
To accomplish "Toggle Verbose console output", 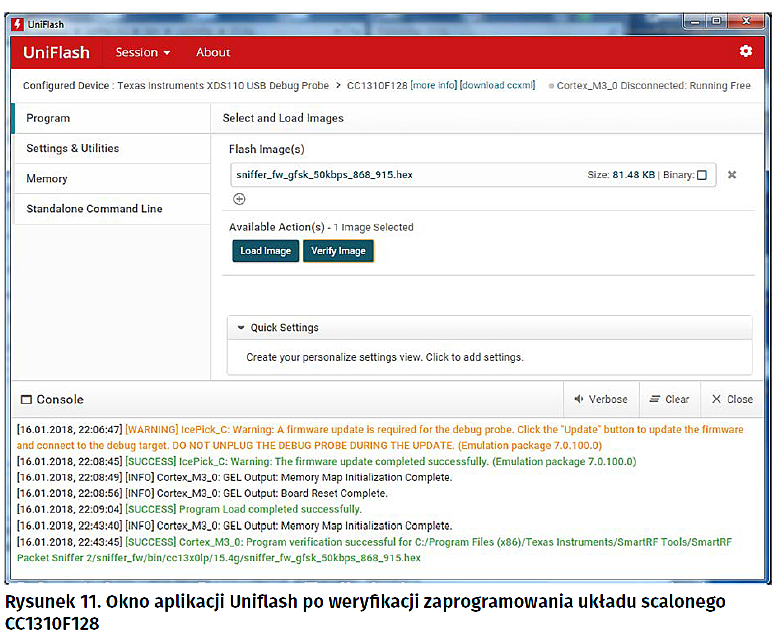I will click(600, 399).
